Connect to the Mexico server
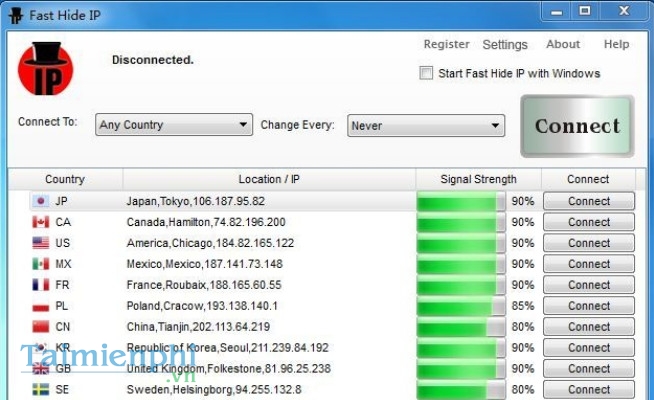This screenshot has width=654, height=400. coord(589,264)
